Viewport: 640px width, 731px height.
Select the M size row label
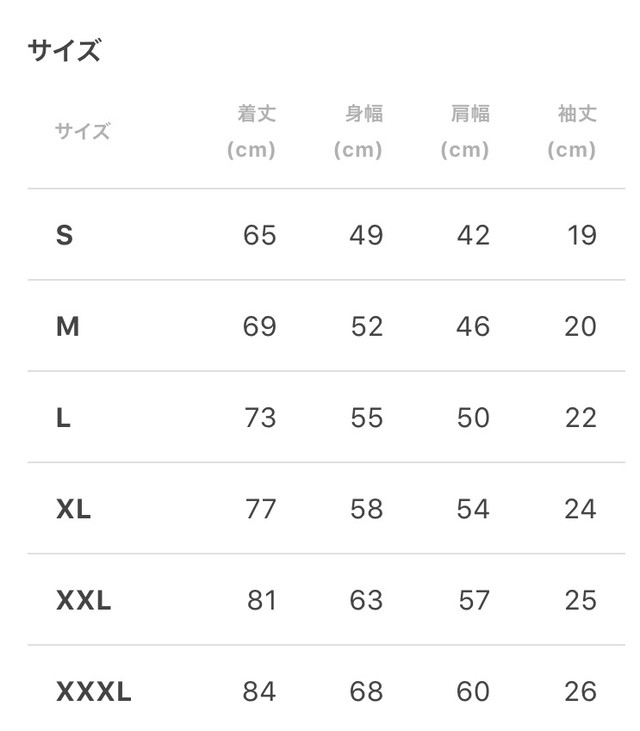tap(68, 326)
